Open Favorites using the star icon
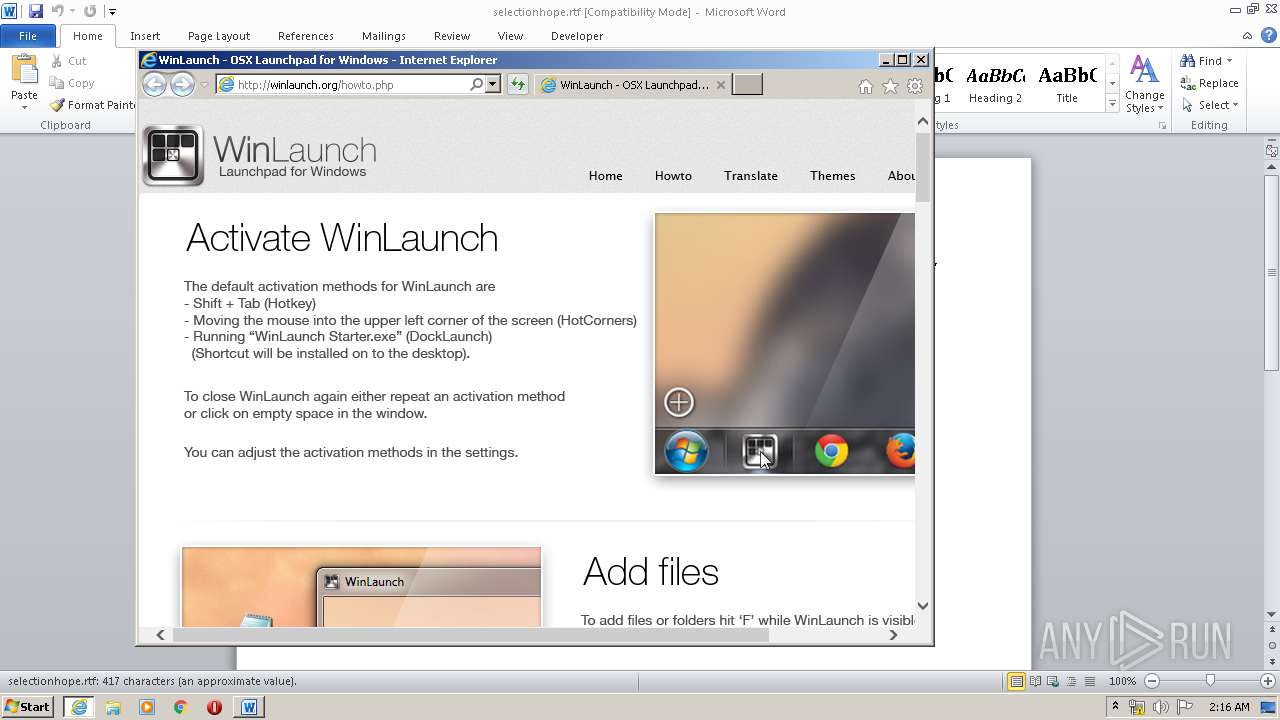1280x720 pixels. pos(890,87)
